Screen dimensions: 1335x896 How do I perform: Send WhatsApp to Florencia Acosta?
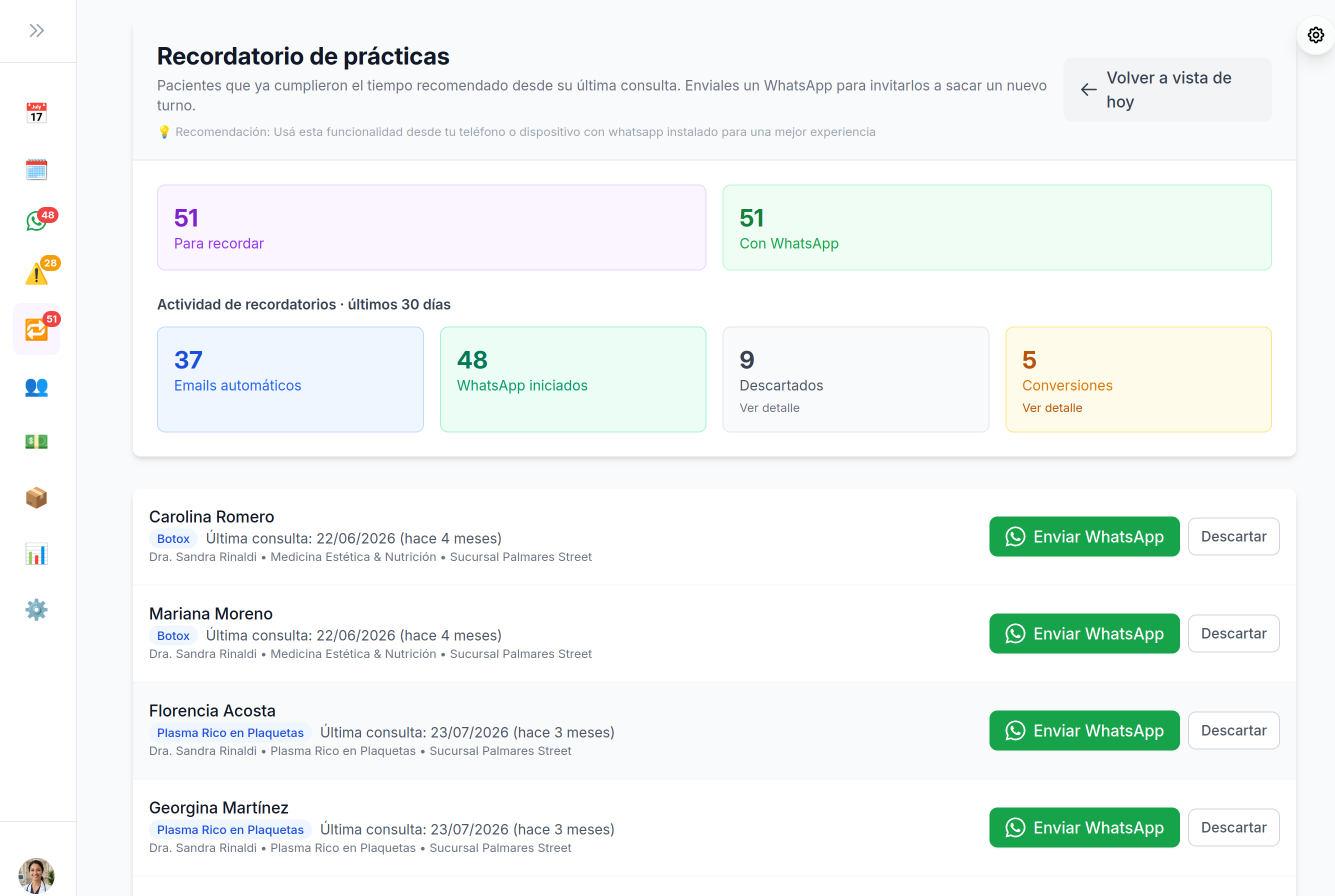[1084, 731]
